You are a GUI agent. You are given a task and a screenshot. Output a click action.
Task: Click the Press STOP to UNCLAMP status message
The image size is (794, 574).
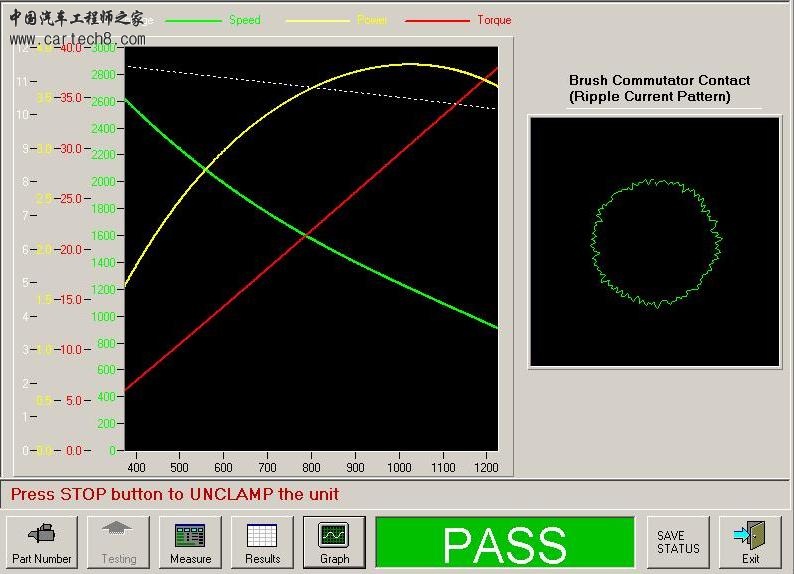pos(175,494)
